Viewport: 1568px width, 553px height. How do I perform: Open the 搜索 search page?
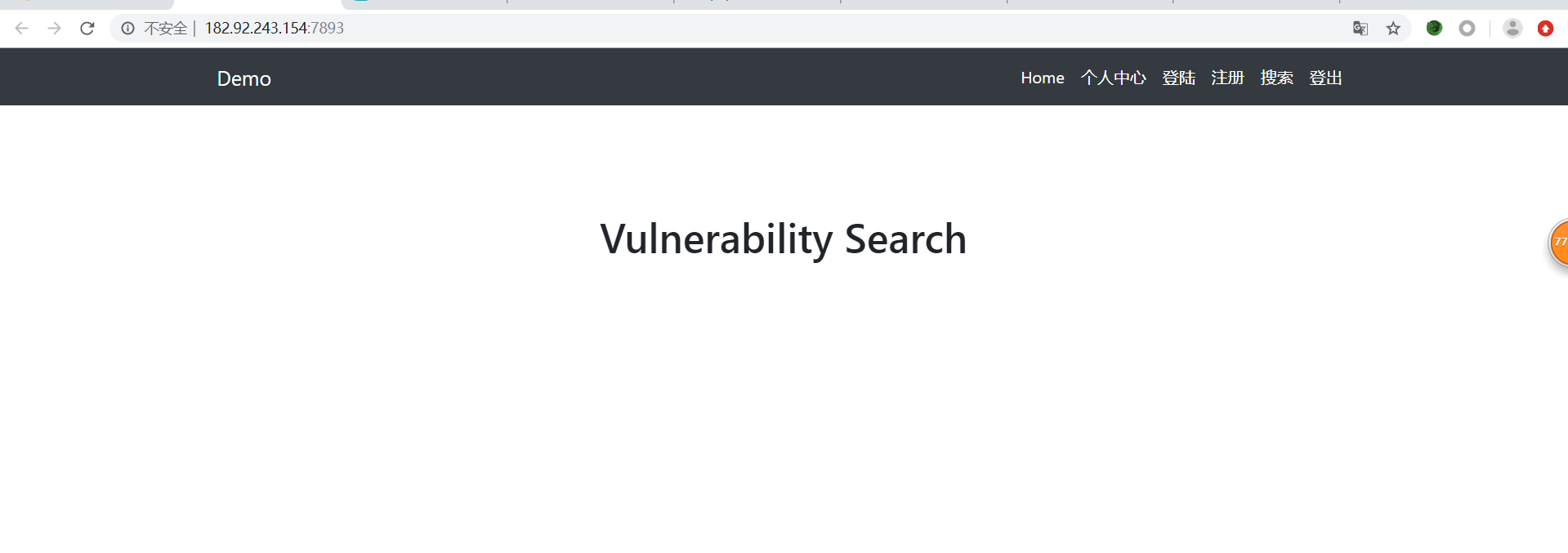pyautogui.click(x=1276, y=78)
